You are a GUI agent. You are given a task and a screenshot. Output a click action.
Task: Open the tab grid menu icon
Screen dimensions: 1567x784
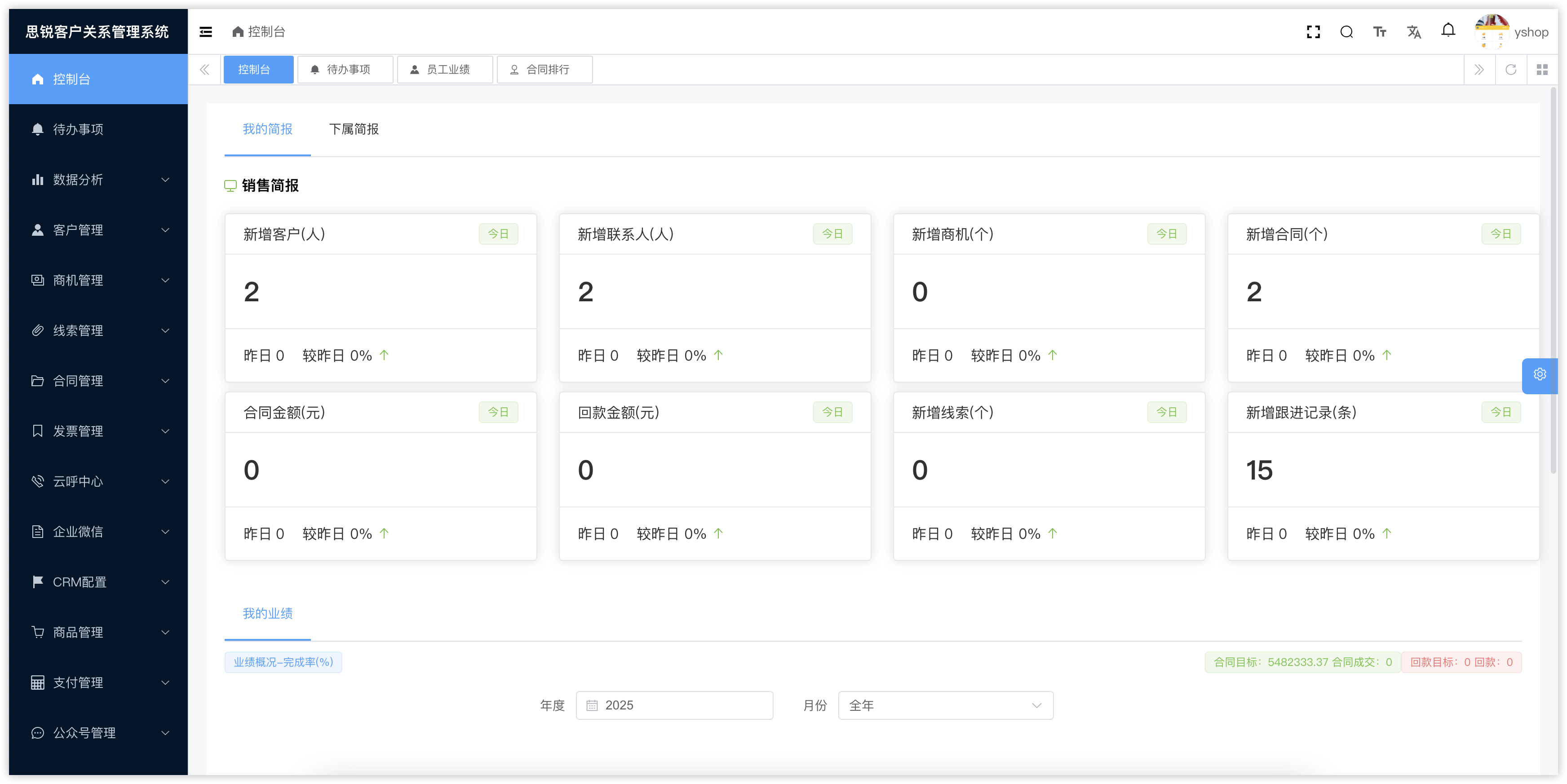click(1541, 69)
